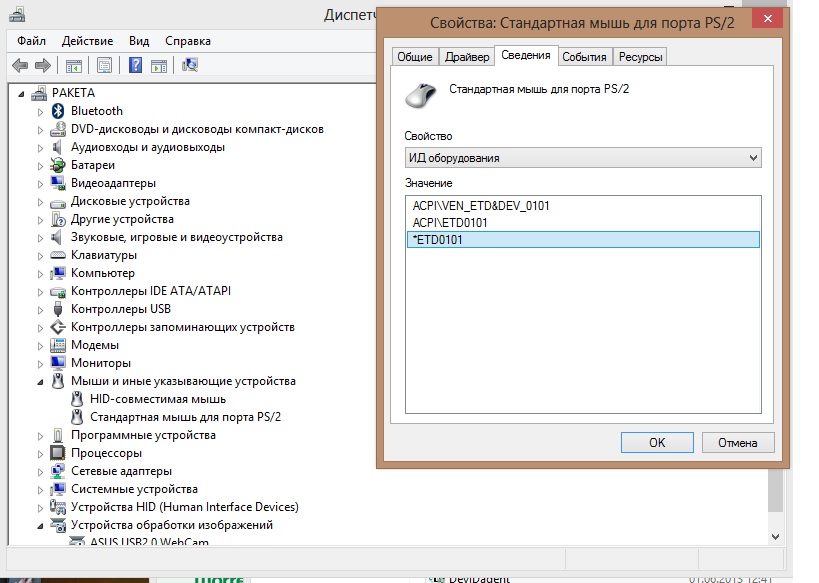The image size is (819, 583).
Task: Select the ACPI\VEN_ETD&DEV_0101 value
Action: pyautogui.click(x=481, y=205)
